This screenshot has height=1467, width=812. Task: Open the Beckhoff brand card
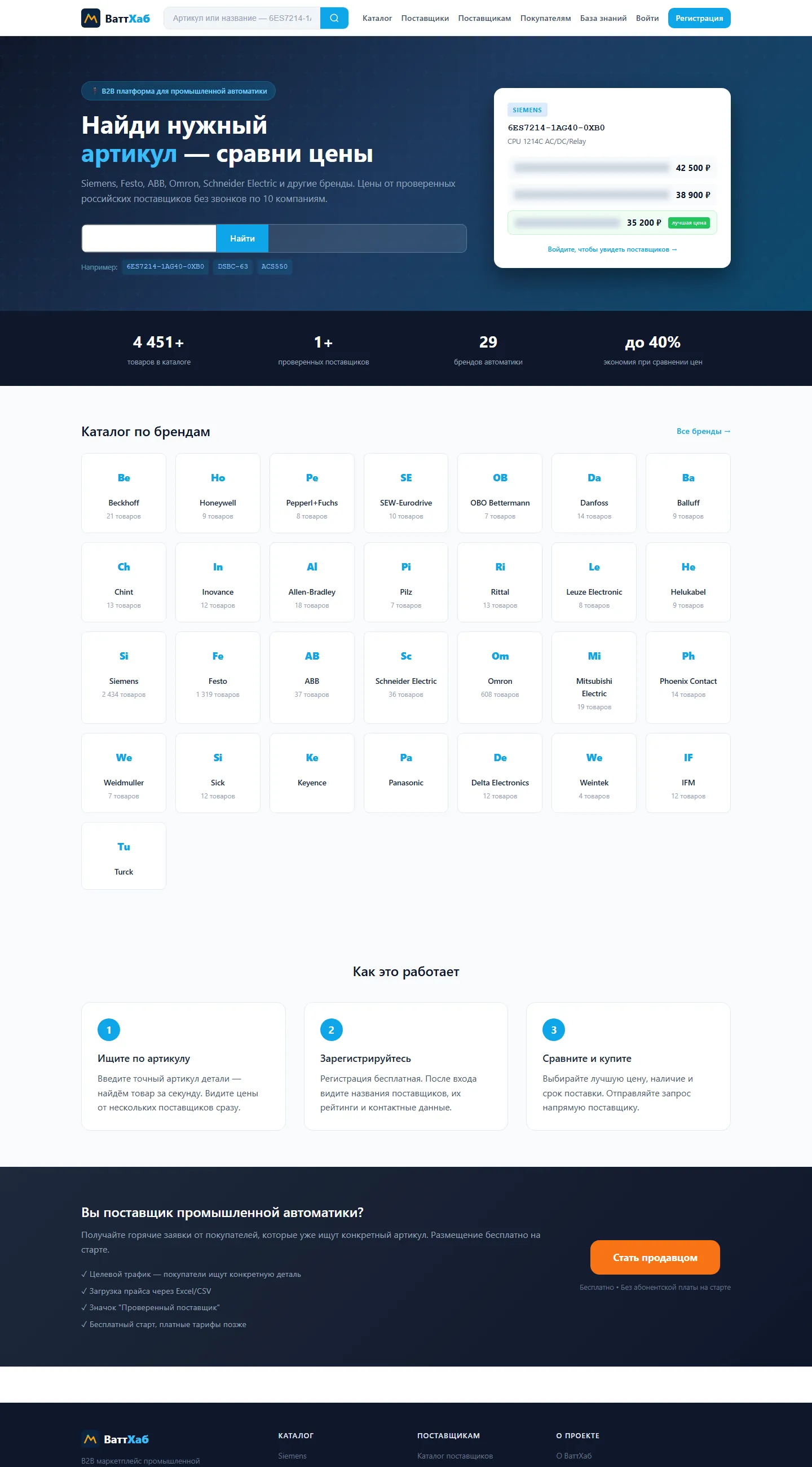pos(123,493)
